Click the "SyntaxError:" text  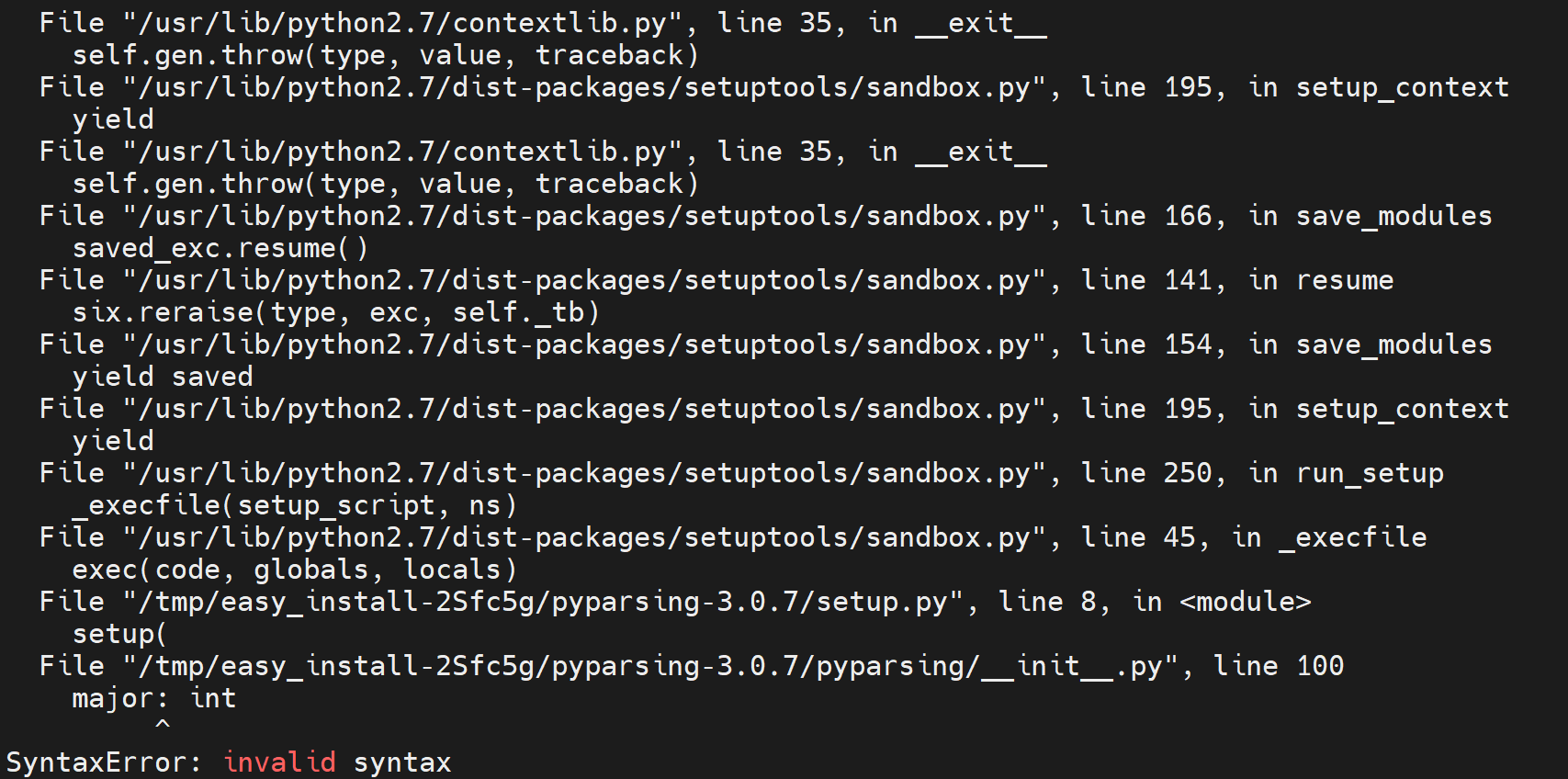[103, 762]
